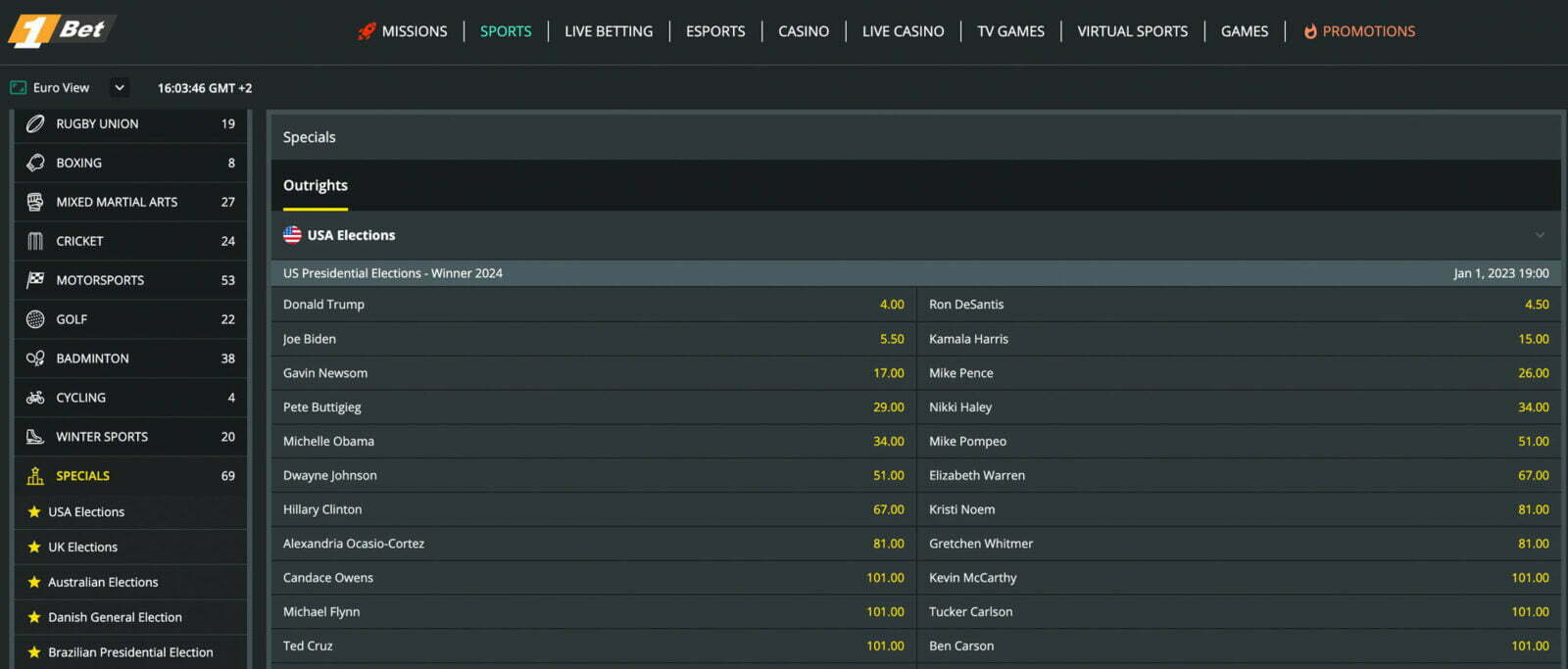Click the star beside Danish General Election
Screen dimensions: 1568x669
point(34,617)
